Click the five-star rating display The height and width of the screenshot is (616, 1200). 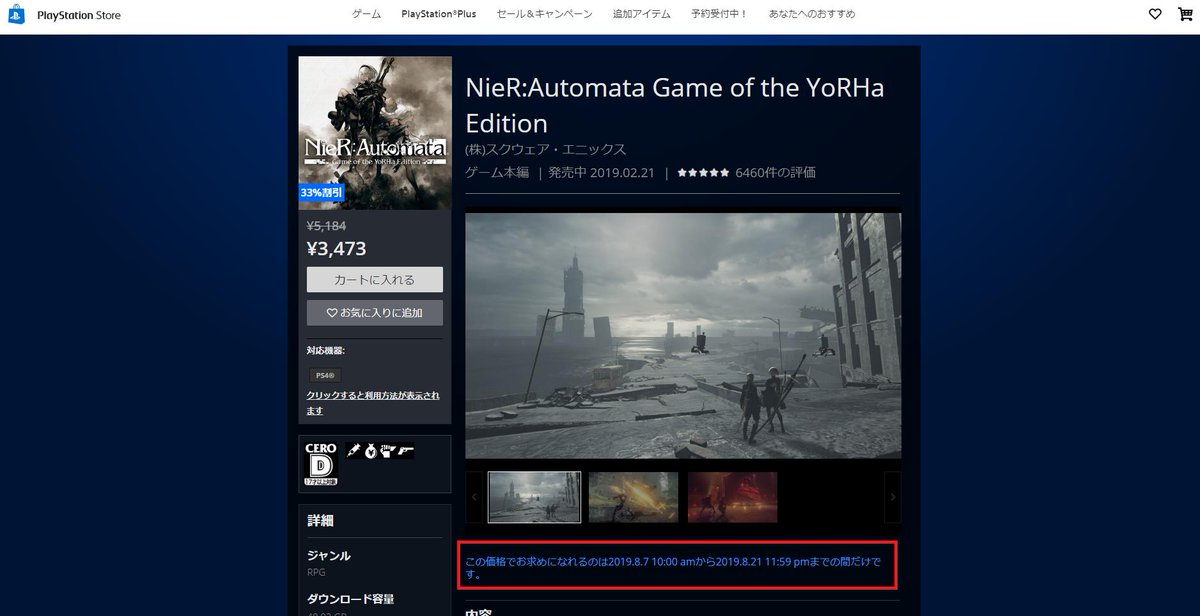pyautogui.click(x=703, y=173)
